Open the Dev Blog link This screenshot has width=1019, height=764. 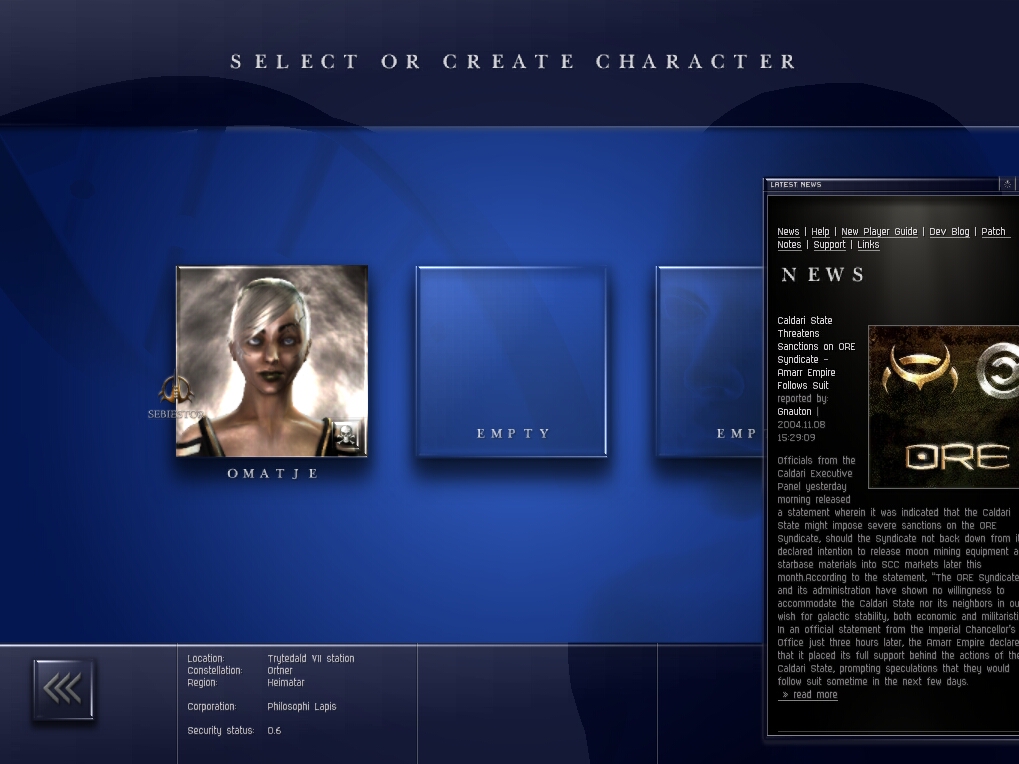pos(949,232)
